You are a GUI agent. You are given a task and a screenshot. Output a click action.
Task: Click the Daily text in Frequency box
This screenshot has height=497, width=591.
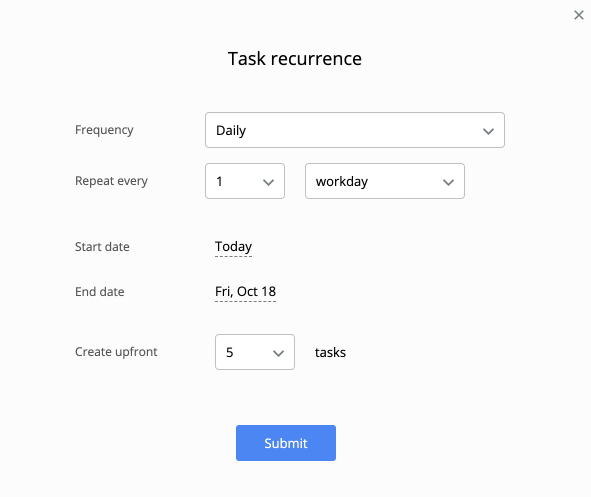click(x=231, y=131)
